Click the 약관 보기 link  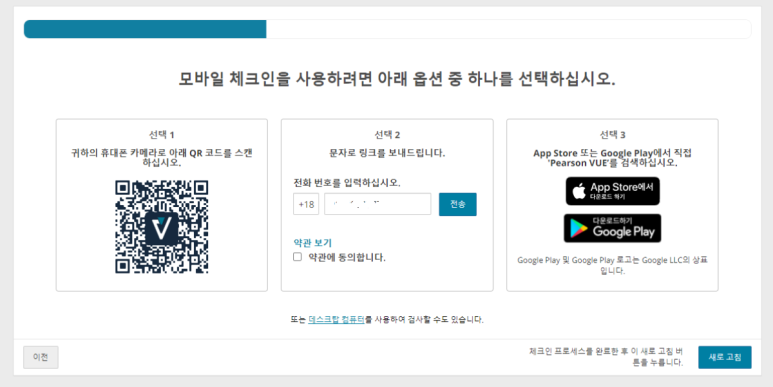point(313,243)
